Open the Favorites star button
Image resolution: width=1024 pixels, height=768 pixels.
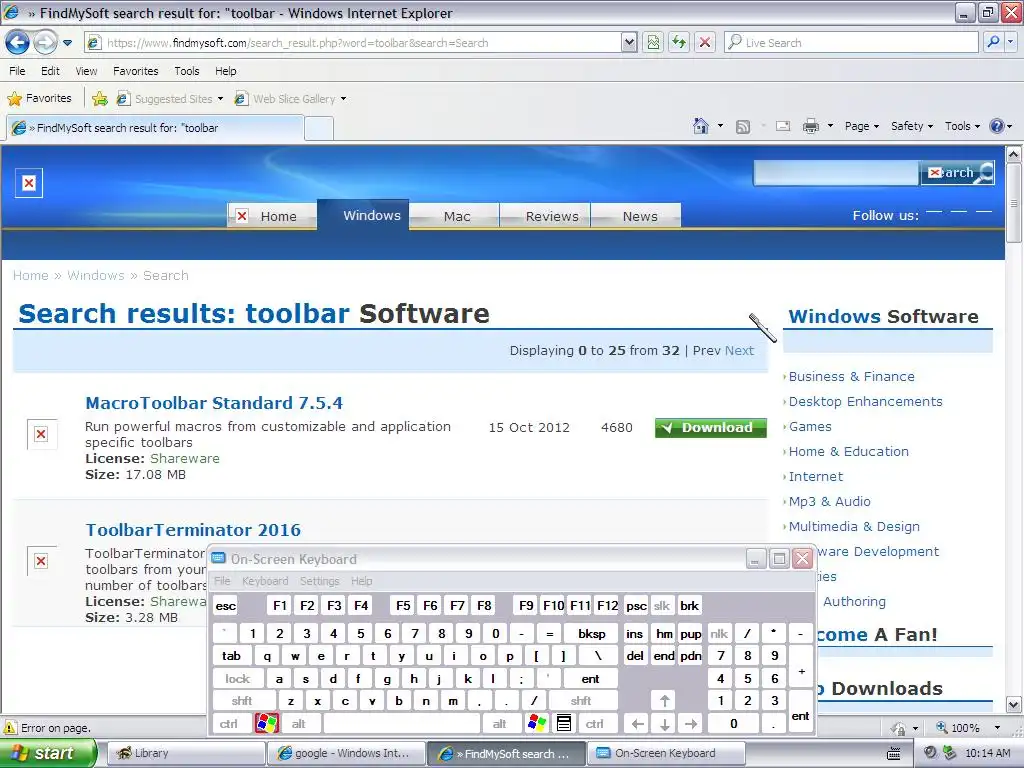pos(39,98)
